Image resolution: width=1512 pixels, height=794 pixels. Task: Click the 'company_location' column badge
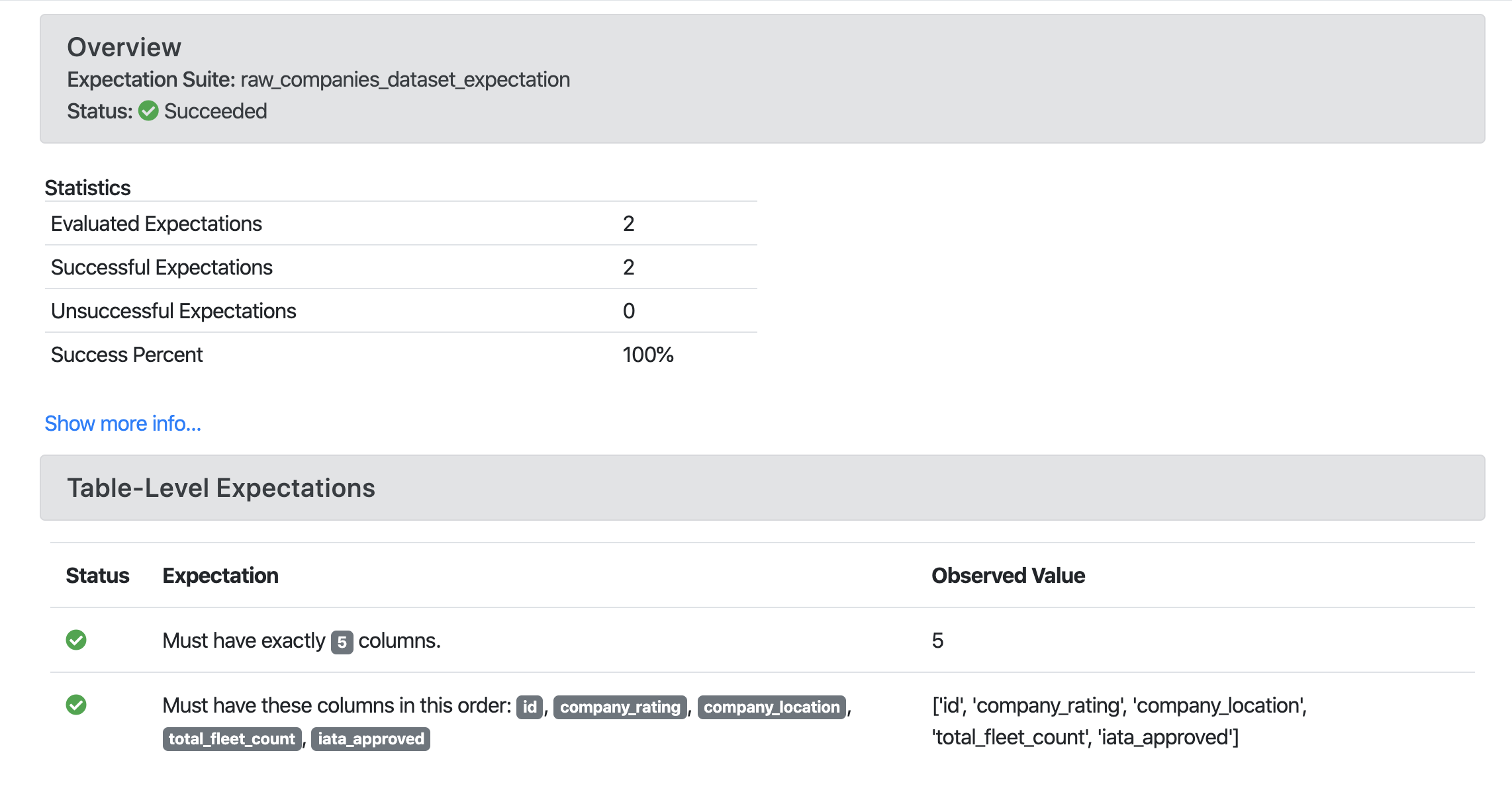771,707
